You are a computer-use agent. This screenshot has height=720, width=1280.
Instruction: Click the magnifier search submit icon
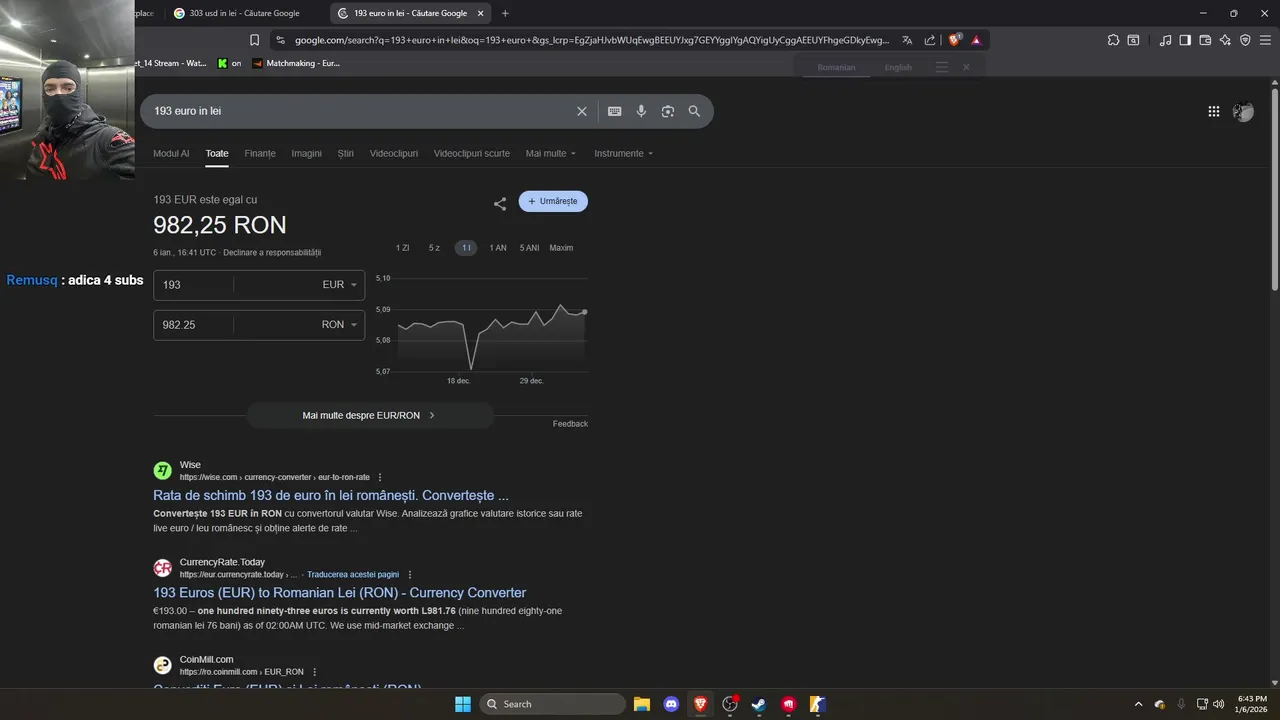tap(694, 111)
